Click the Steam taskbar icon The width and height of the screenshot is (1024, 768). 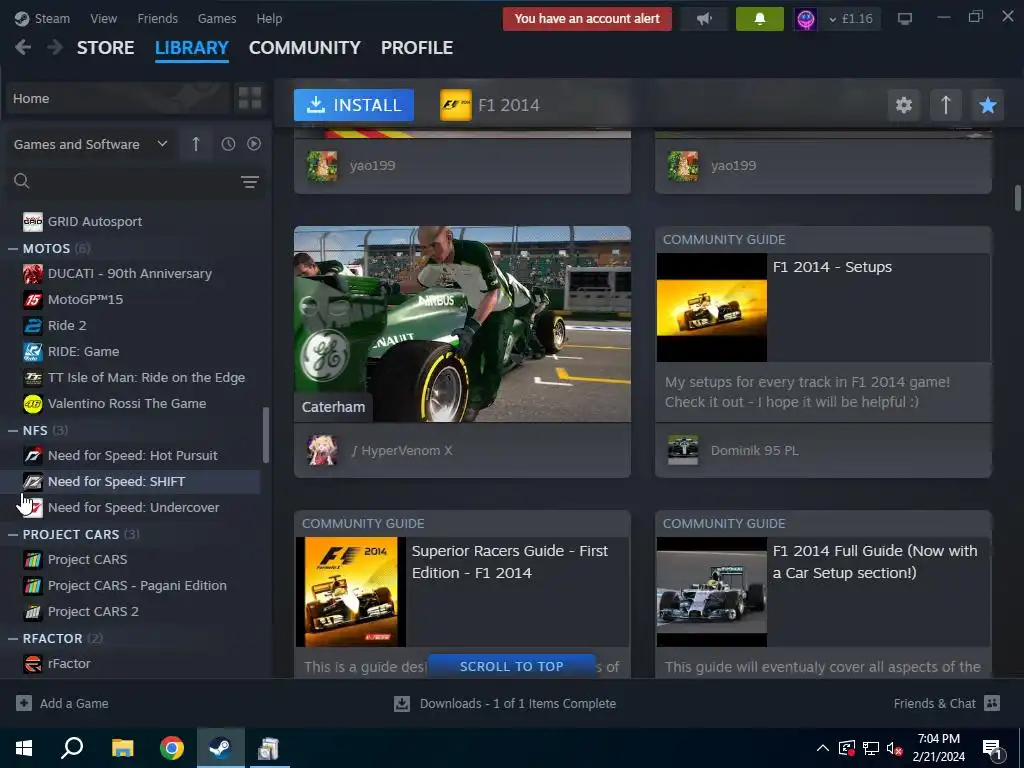(x=221, y=748)
